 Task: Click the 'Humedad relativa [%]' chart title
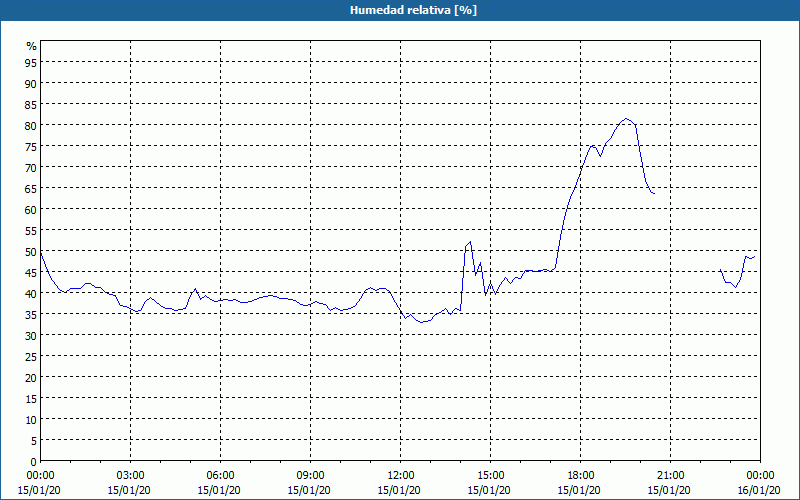coord(413,10)
